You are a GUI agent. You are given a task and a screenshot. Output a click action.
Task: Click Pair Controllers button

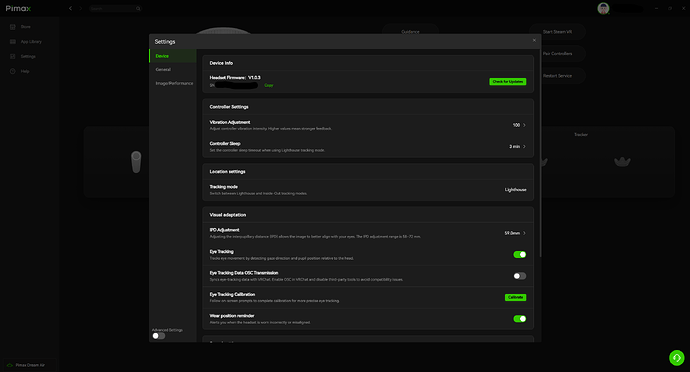557,54
